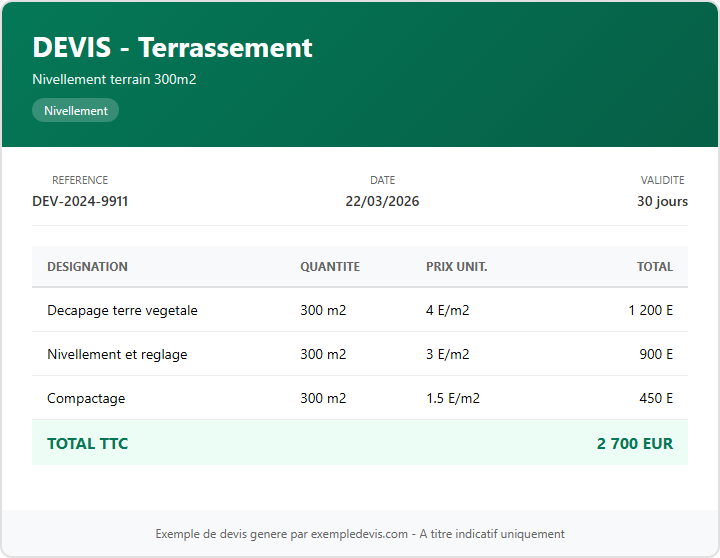Select the Compactage row label
Viewport: 720px width, 558px height.
tap(86, 398)
